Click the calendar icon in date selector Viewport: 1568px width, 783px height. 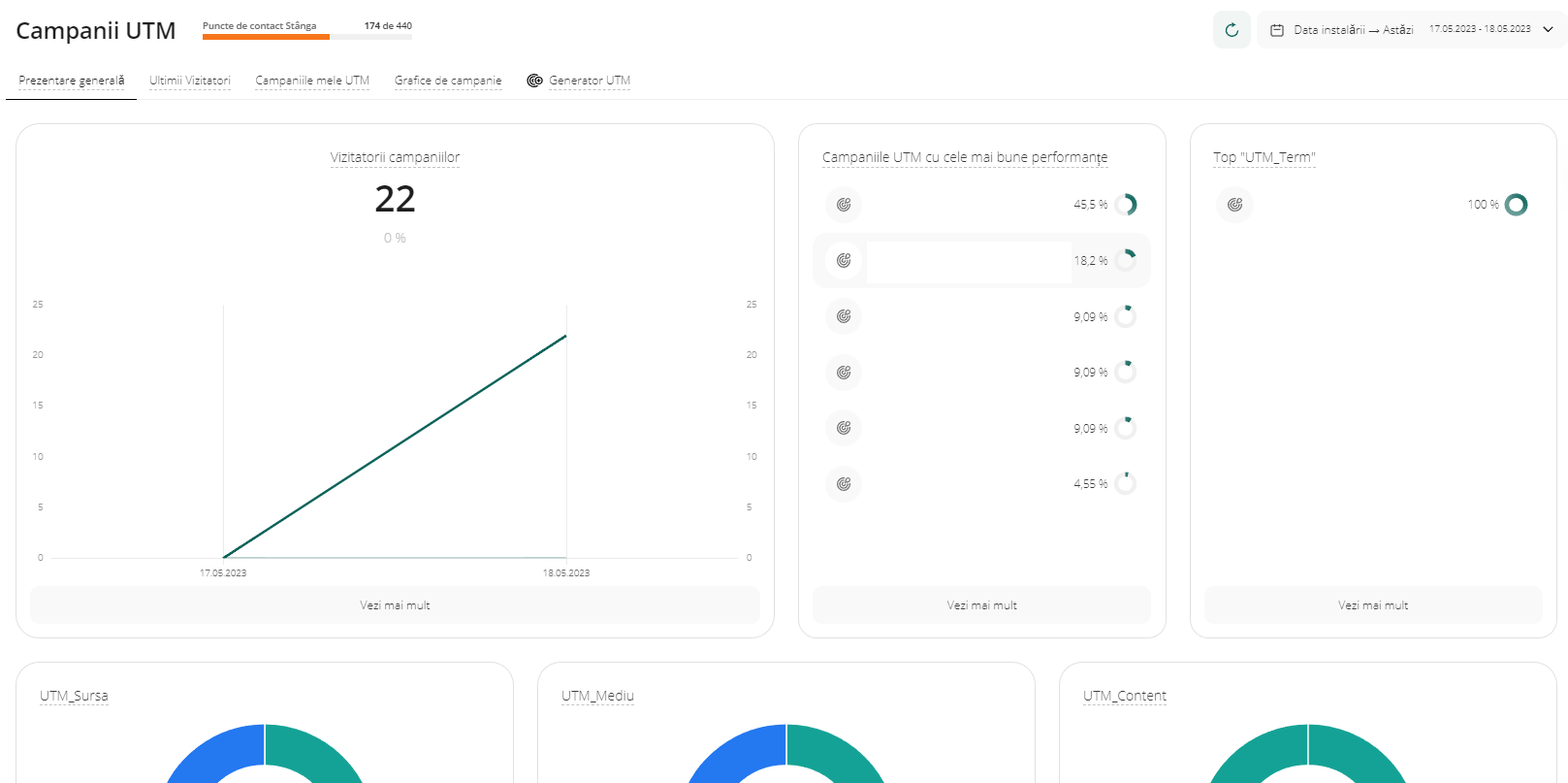pos(1277,30)
